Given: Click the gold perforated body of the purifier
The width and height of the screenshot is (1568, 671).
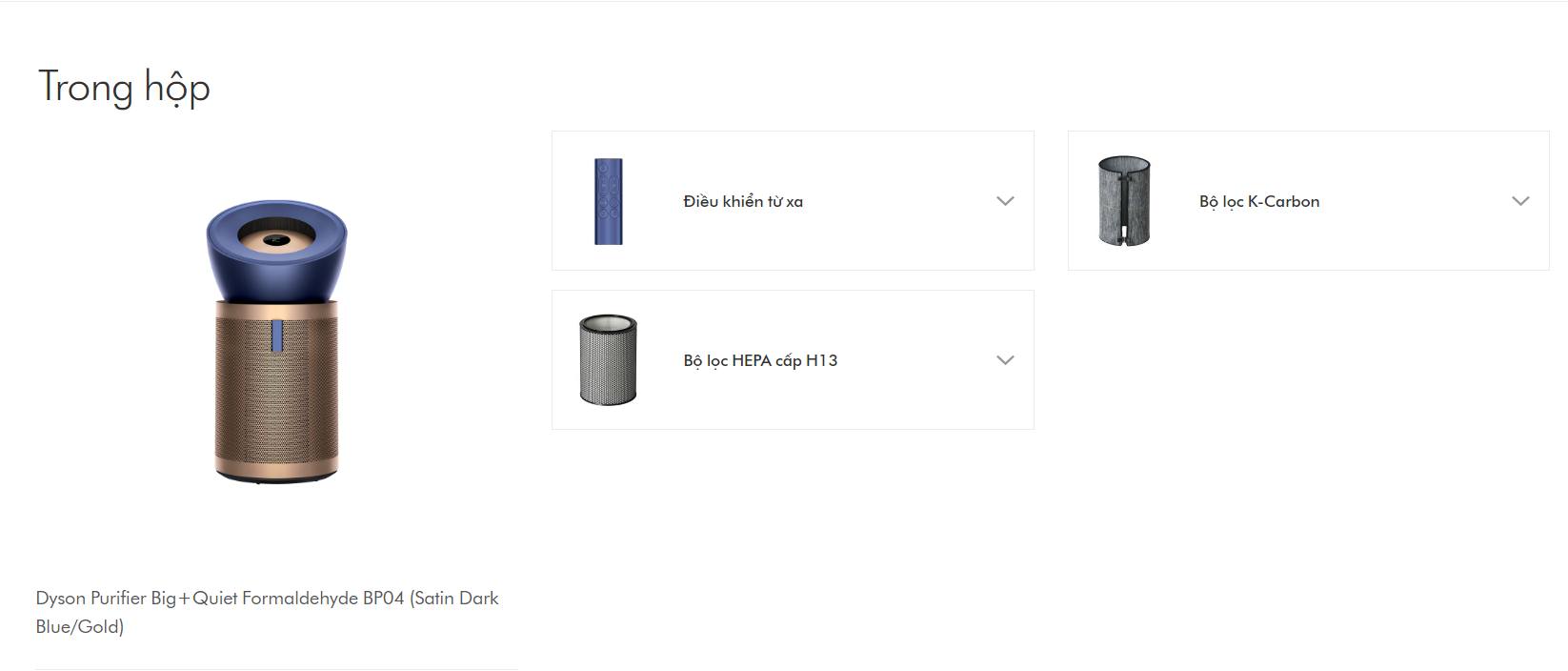Looking at the screenshot, I should pyautogui.click(x=276, y=400).
